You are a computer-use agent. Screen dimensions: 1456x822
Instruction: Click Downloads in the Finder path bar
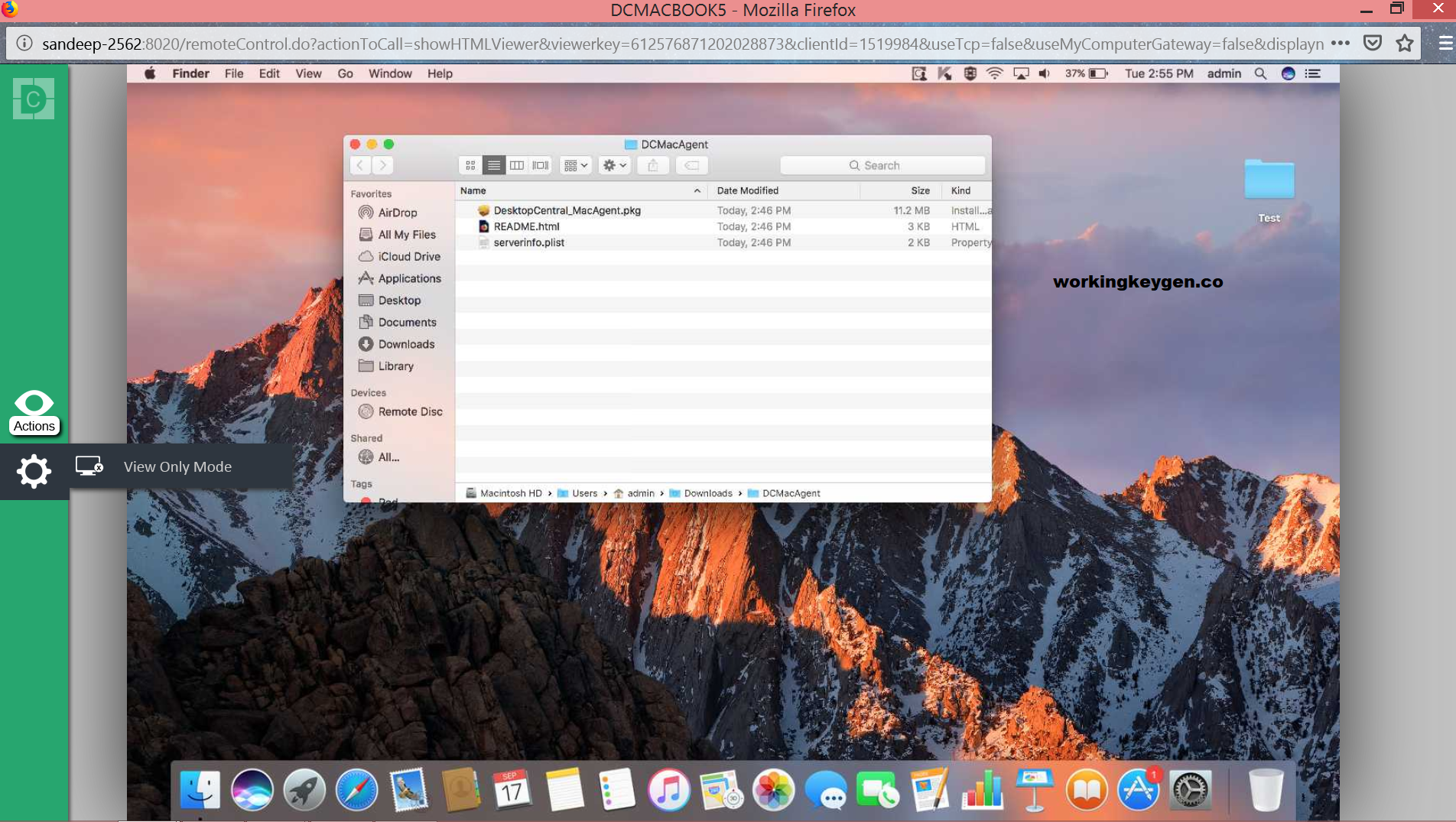pyautogui.click(x=707, y=493)
